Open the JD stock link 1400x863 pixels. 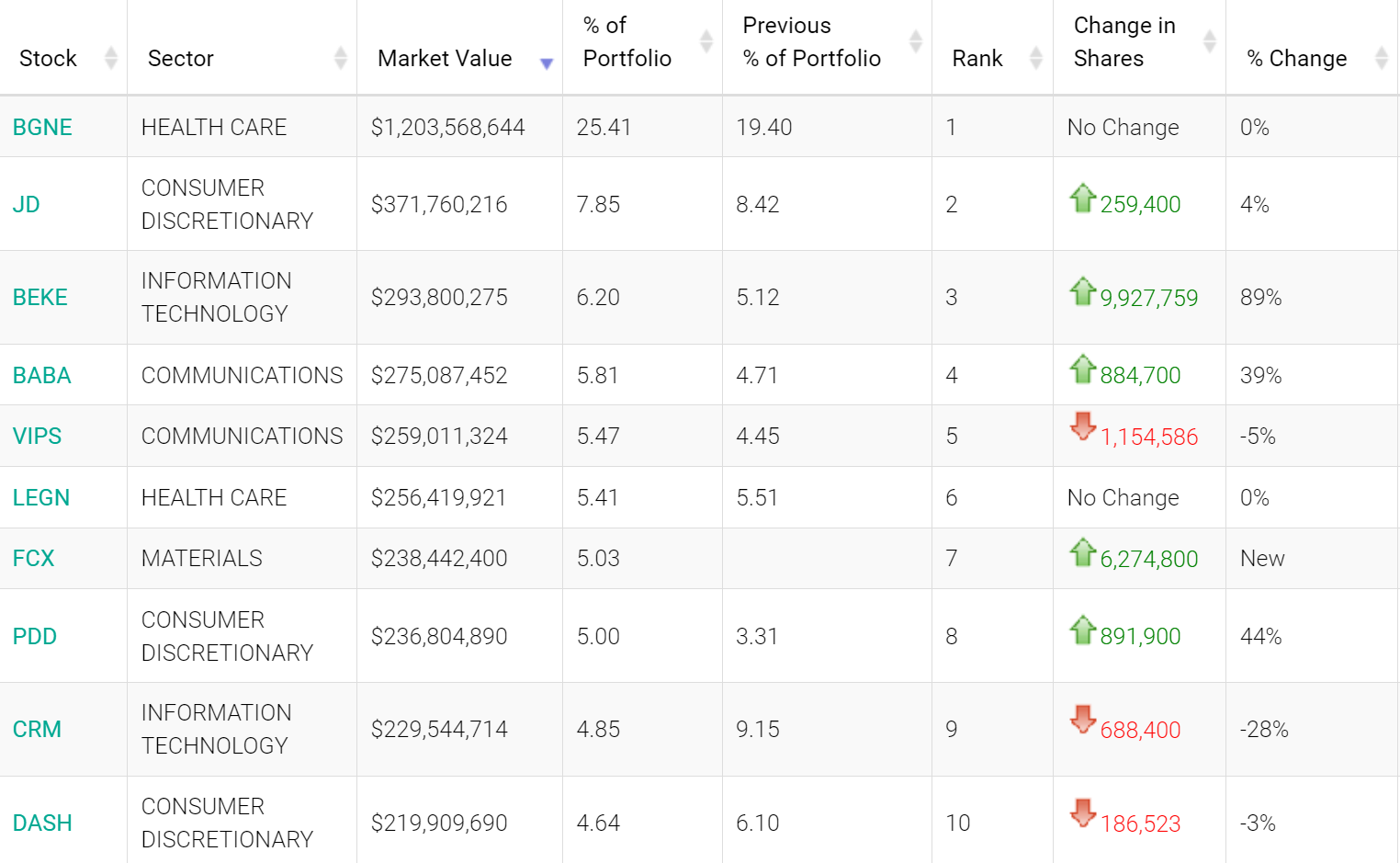pyautogui.click(x=27, y=204)
